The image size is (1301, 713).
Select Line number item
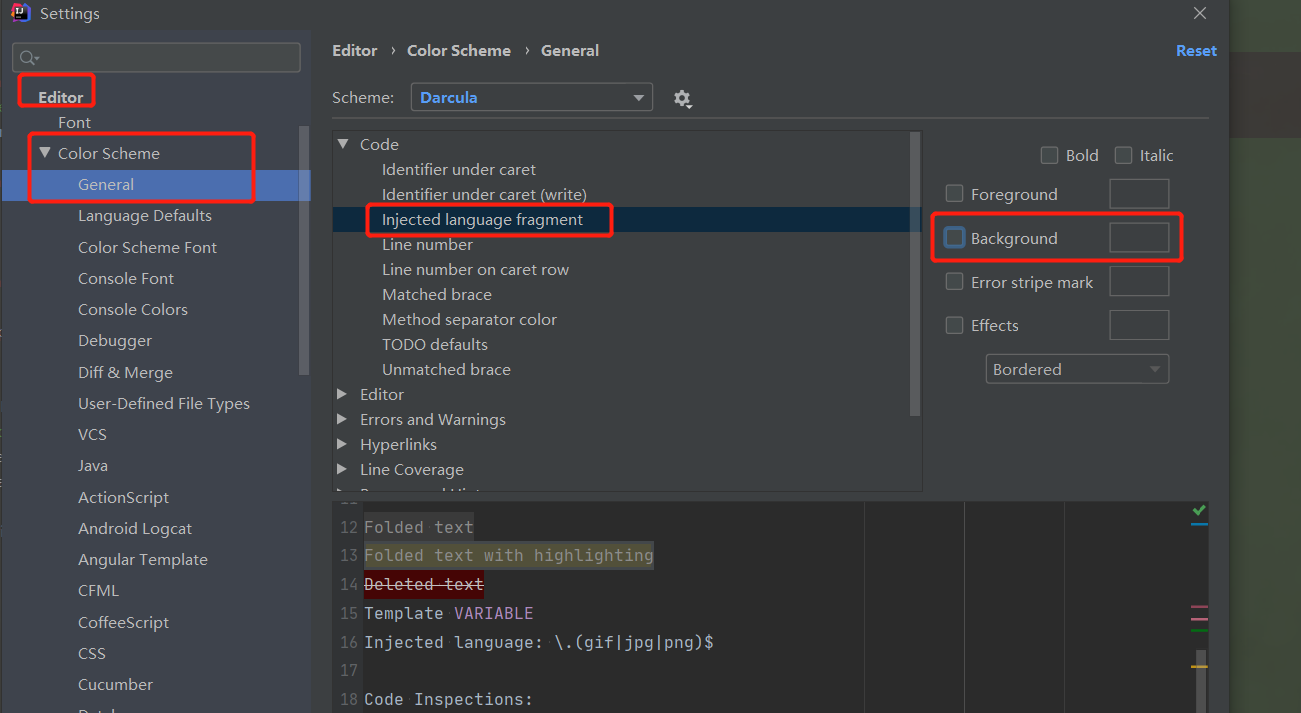tap(427, 244)
